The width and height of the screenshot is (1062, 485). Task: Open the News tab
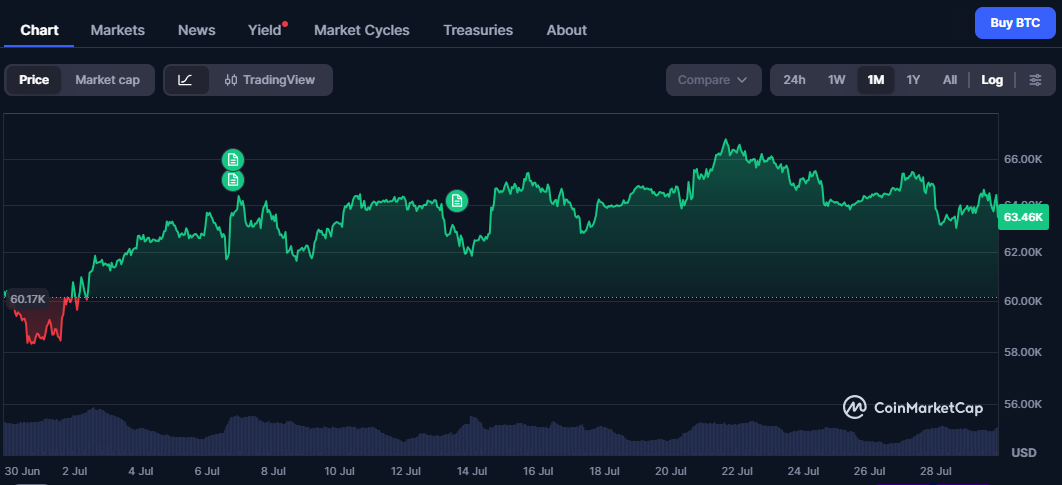point(196,30)
